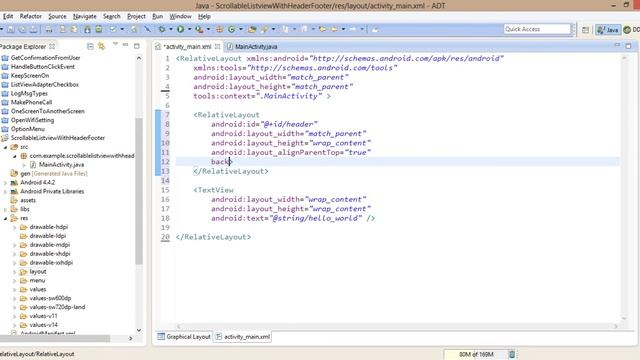Switch to the Java perspective
This screenshot has height=360, width=640.
608,30
